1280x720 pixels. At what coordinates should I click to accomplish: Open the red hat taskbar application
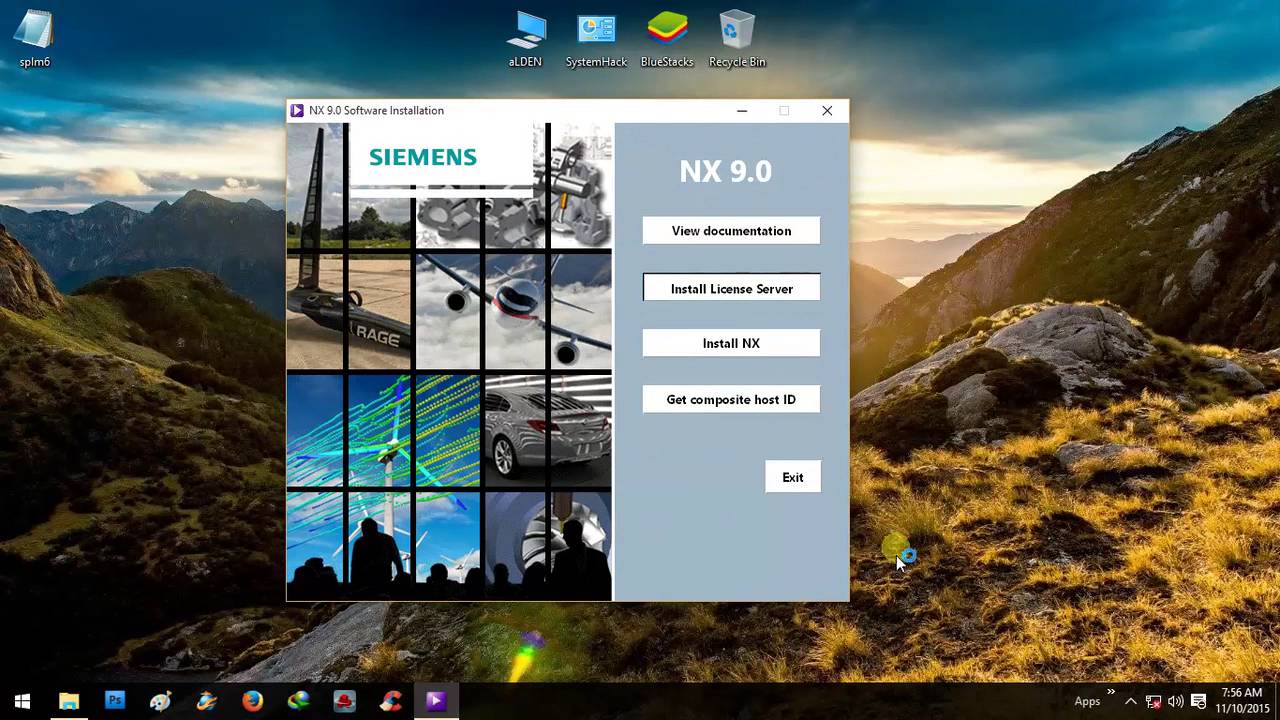pyautogui.click(x=344, y=701)
